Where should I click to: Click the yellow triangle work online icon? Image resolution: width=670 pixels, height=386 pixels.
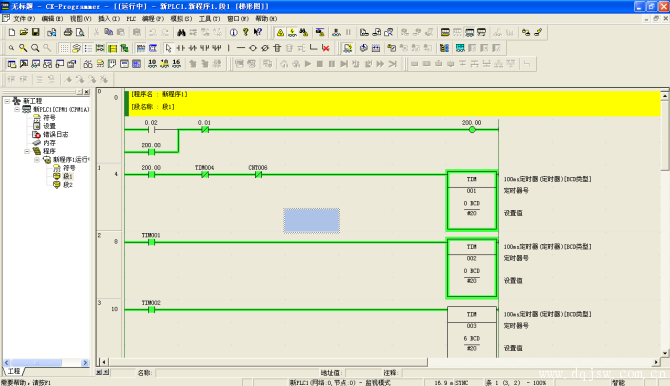280,32
